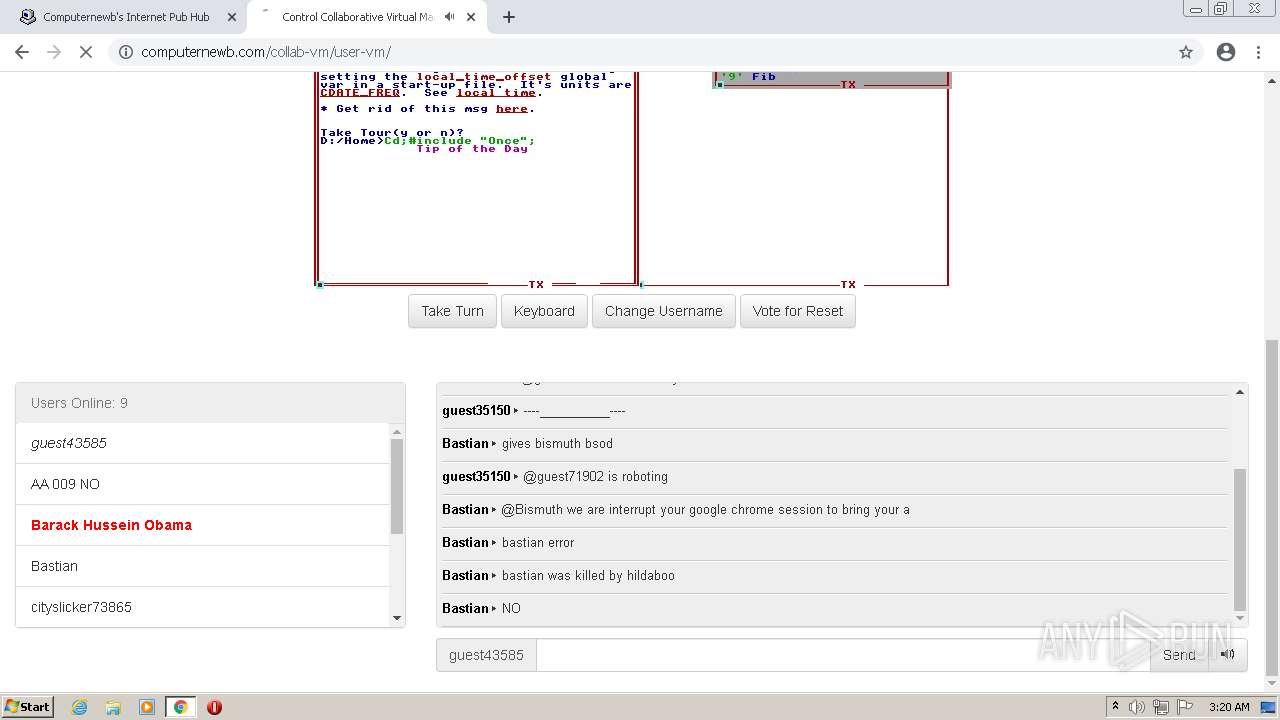Click Chrome icon in taskbar
Viewport: 1280px width, 720px height.
[x=181, y=707]
